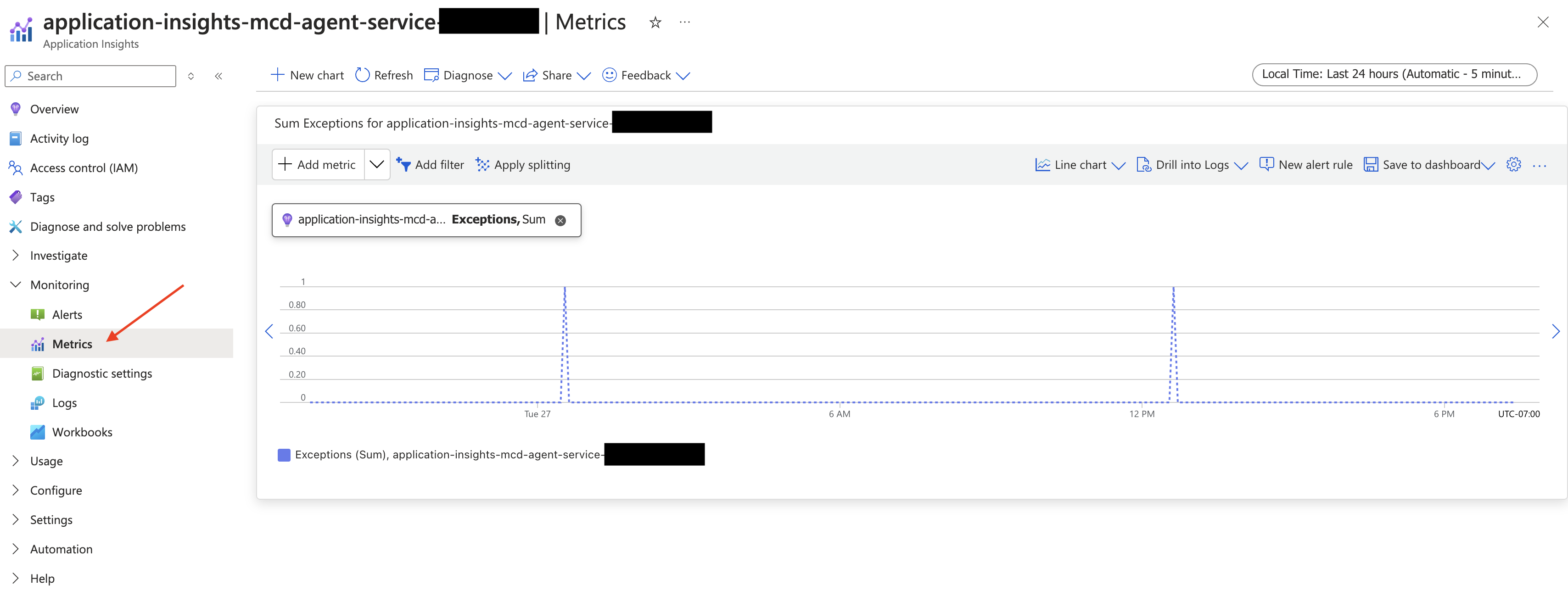Open chart settings gear icon
1568x591 pixels.
click(x=1513, y=164)
